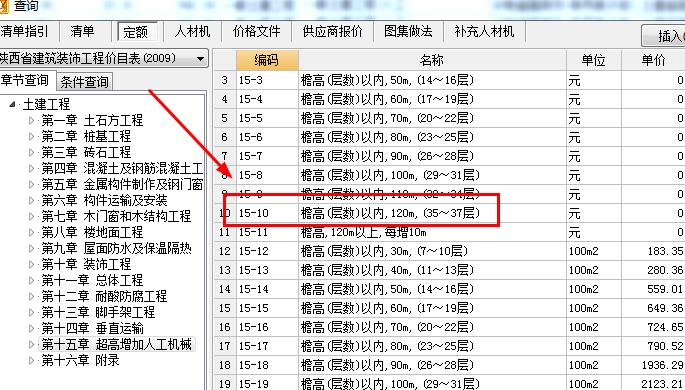Expand 第四章 混凝土及钢筋混凝土
Screen dimensions: 685x390
point(31,168)
